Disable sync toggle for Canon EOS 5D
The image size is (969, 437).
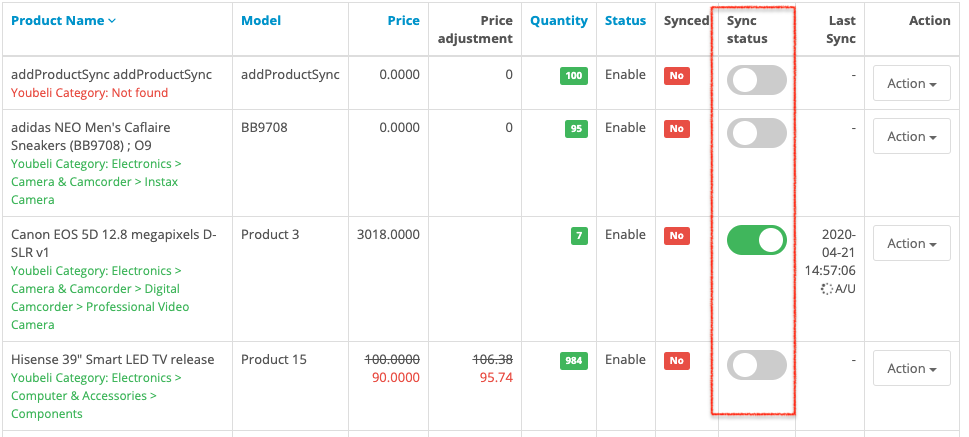coord(756,240)
